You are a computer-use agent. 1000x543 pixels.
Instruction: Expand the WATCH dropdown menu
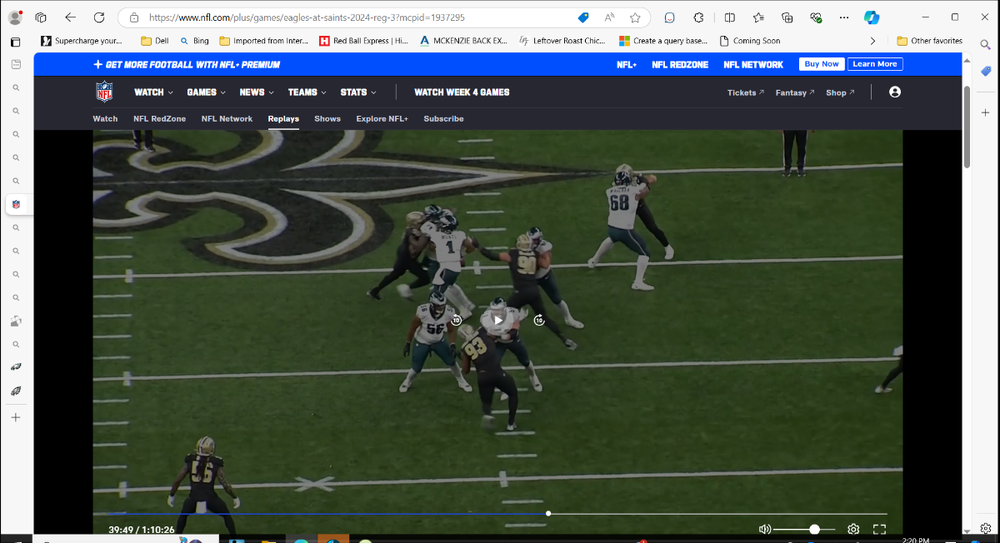153,92
